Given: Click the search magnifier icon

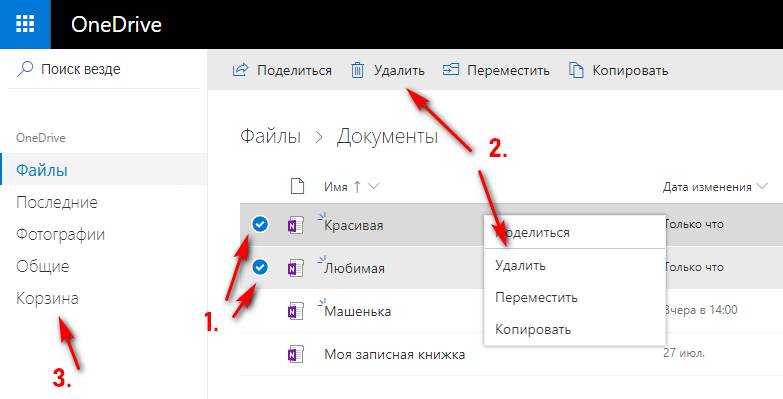Looking at the screenshot, I should 25,69.
